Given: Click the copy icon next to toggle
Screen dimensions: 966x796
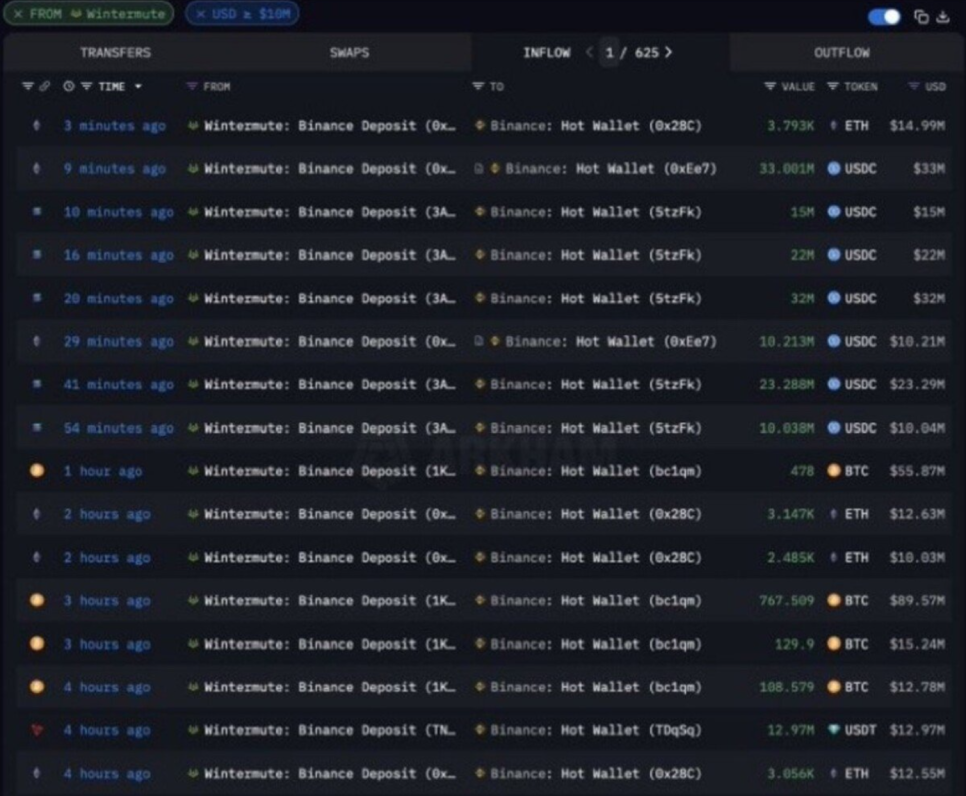Looking at the screenshot, I should coord(922,17).
